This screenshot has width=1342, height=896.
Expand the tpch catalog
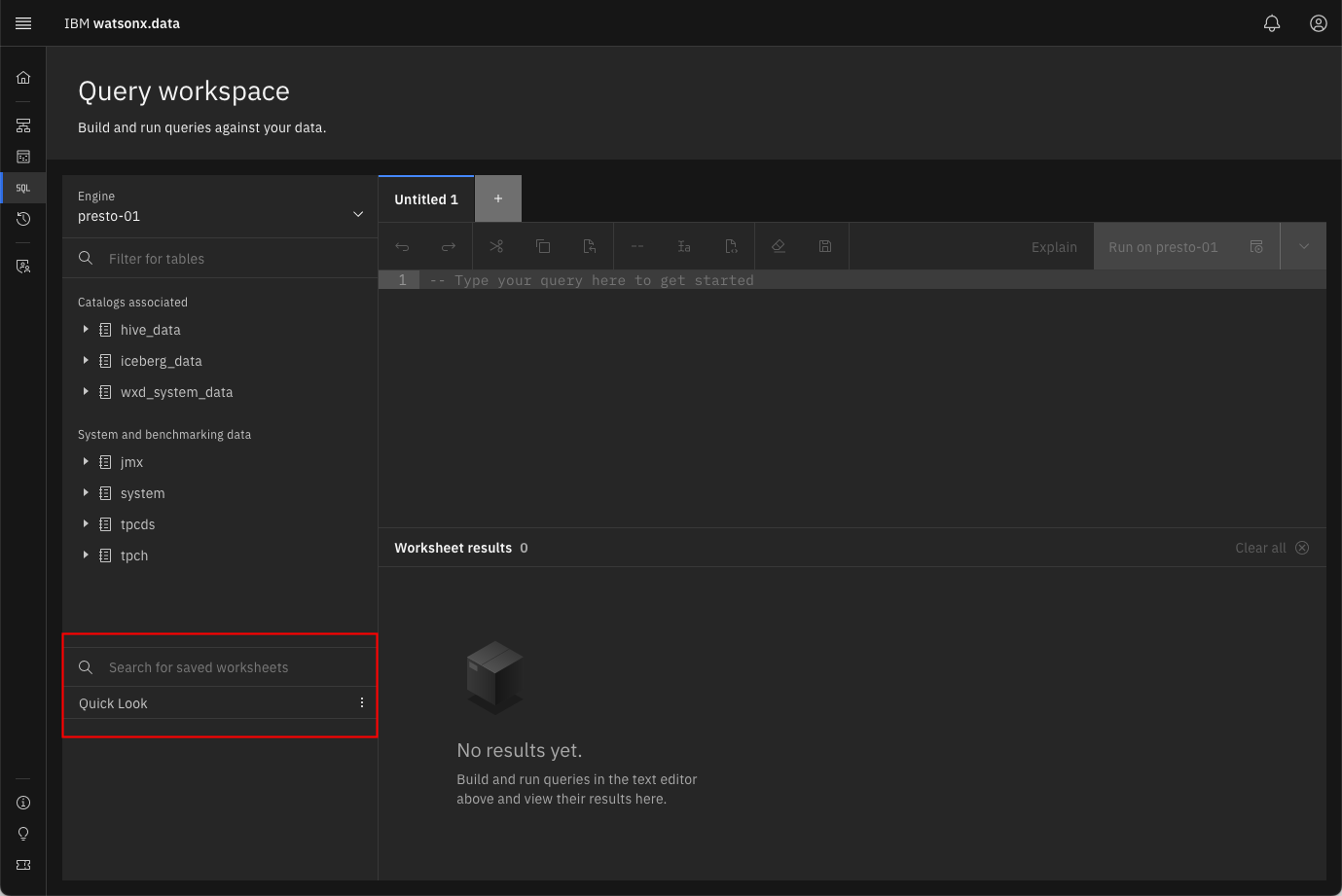click(x=86, y=556)
